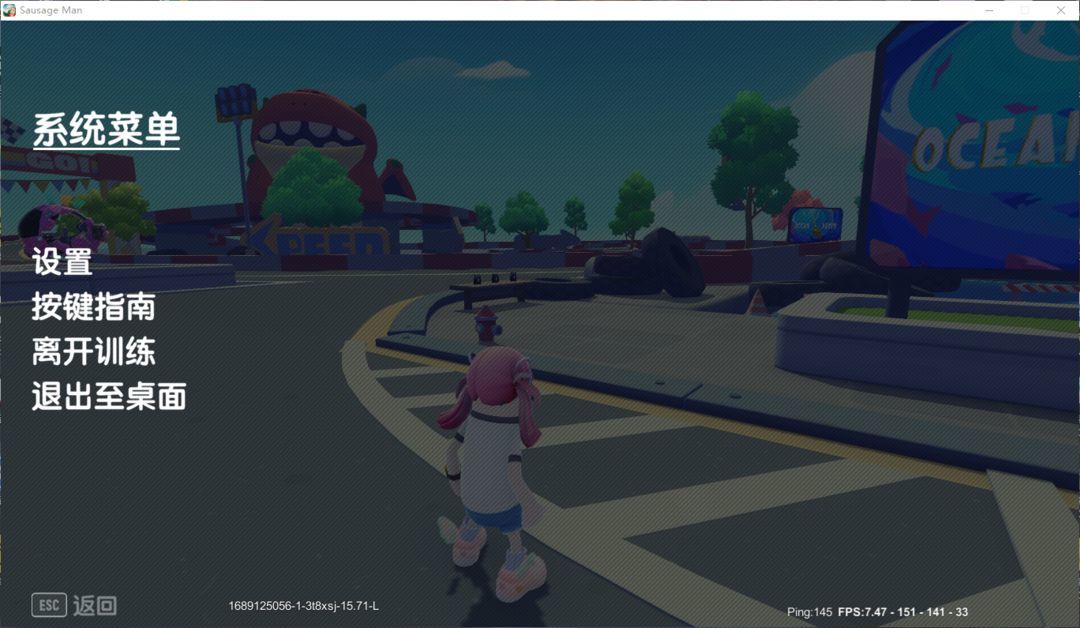The height and width of the screenshot is (628, 1080).
Task: Click the FPS:7.47 counter text
Action: (x=903, y=612)
